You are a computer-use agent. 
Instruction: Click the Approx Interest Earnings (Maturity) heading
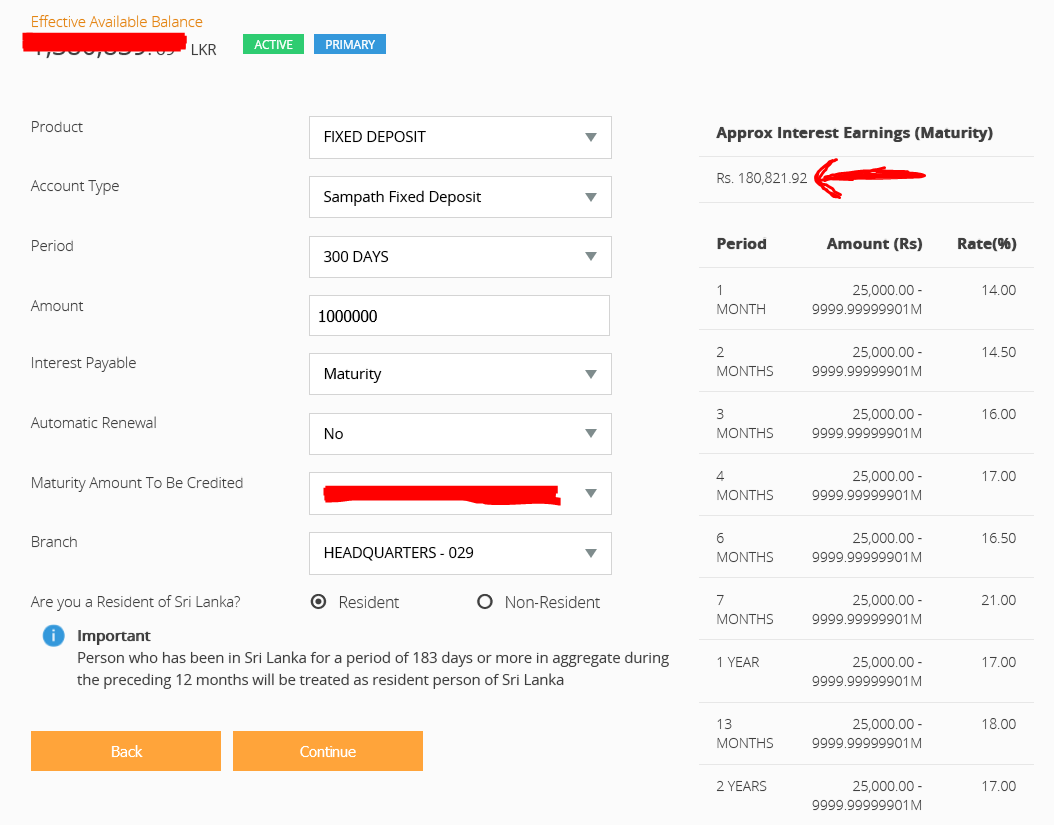(854, 133)
